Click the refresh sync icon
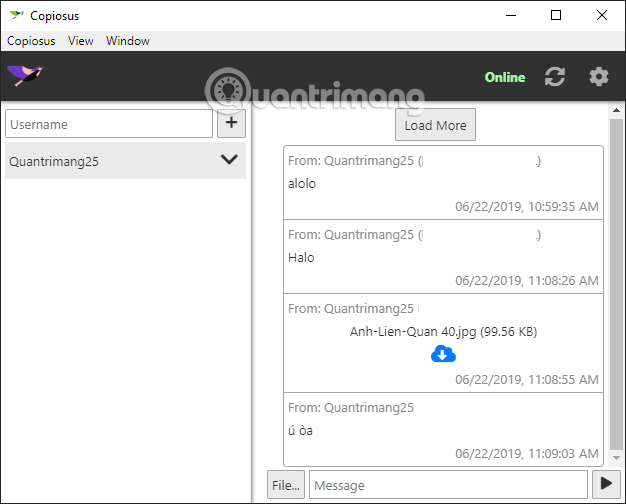 click(x=555, y=77)
